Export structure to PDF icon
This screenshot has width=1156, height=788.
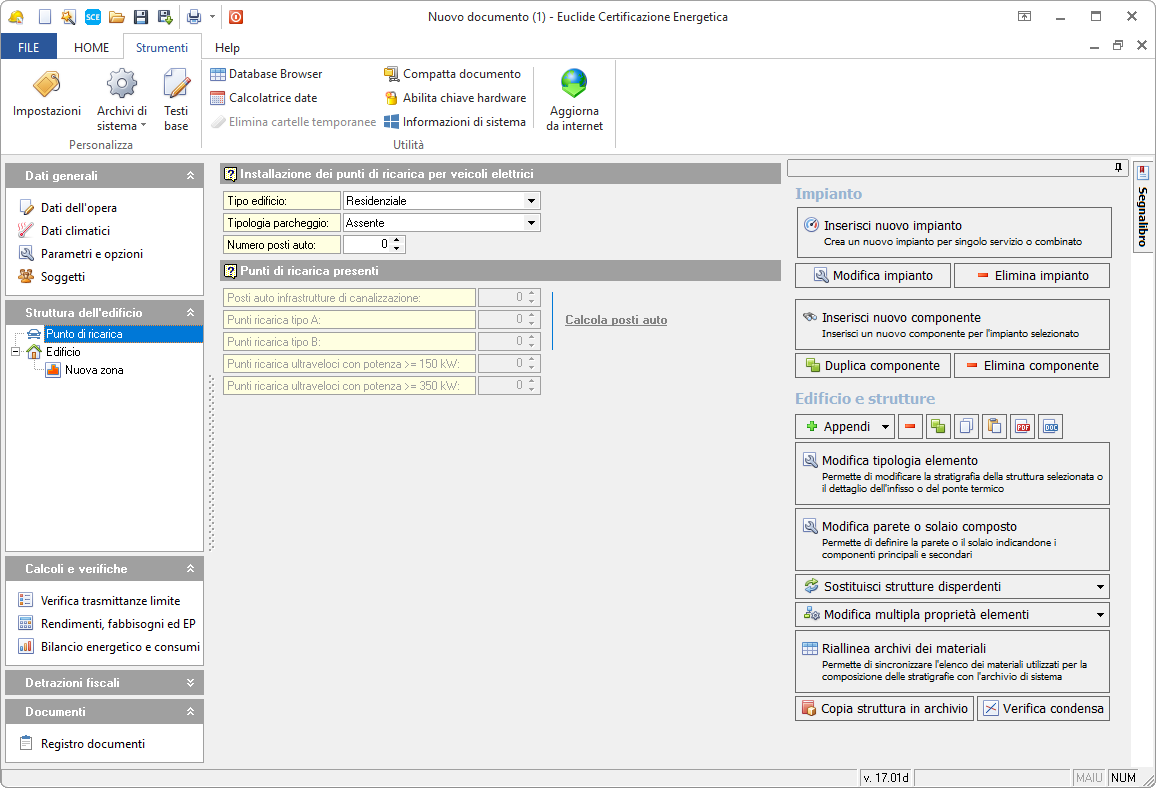[1022, 427]
